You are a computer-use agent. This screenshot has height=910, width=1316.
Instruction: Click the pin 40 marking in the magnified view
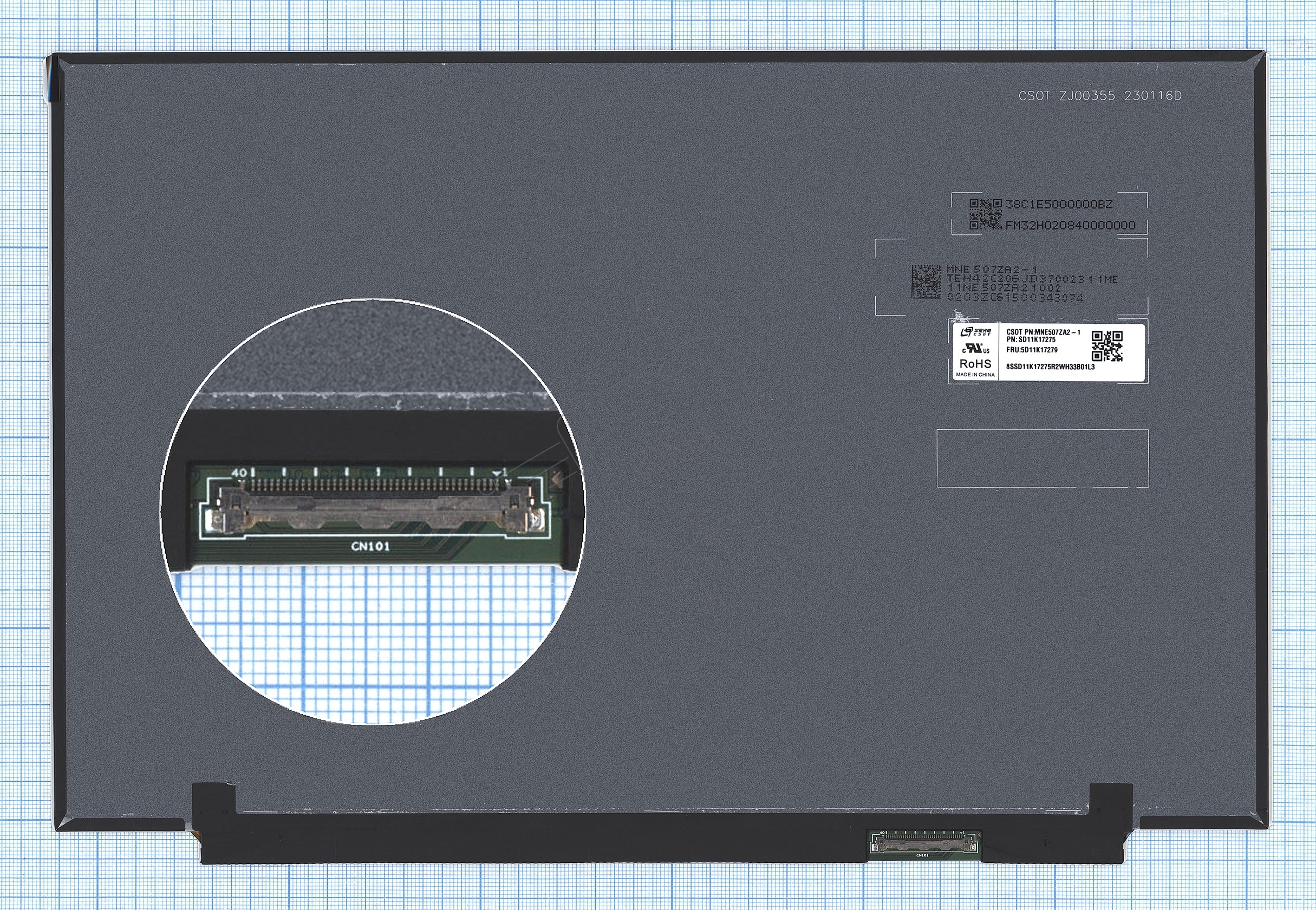pyautogui.click(x=239, y=473)
